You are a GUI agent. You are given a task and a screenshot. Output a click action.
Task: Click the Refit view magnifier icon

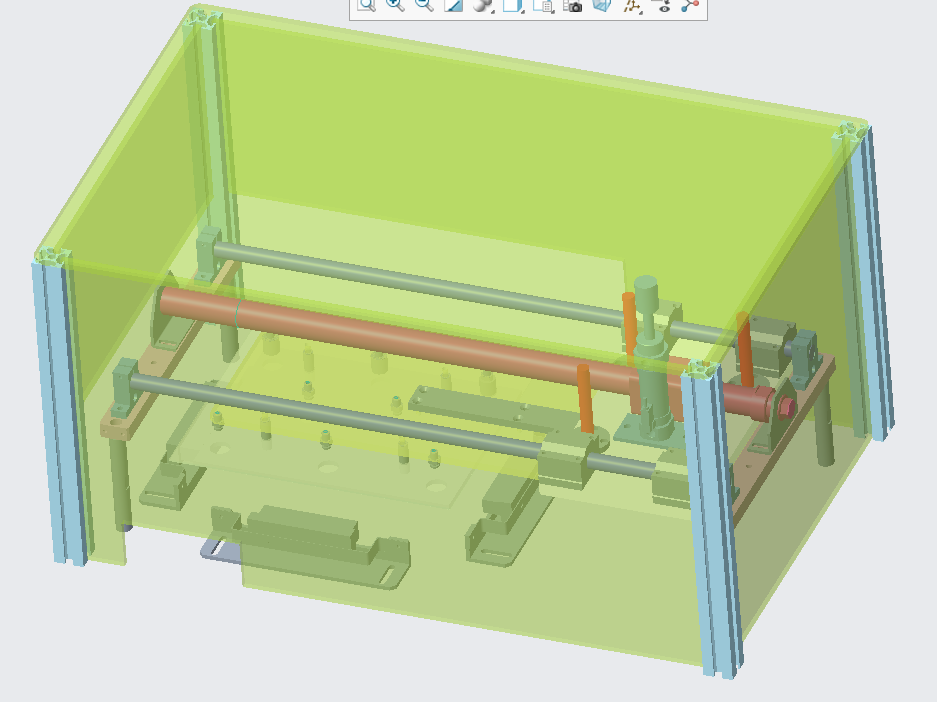pyautogui.click(x=366, y=5)
